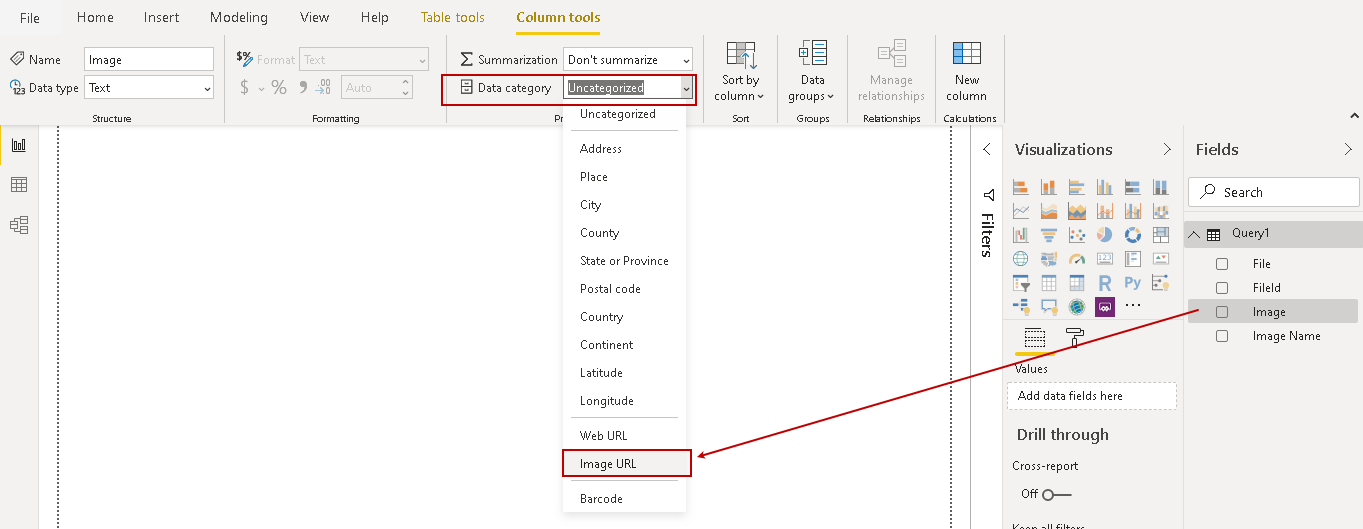1363x529 pixels.
Task: Open the Sort by column button
Action: (740, 71)
